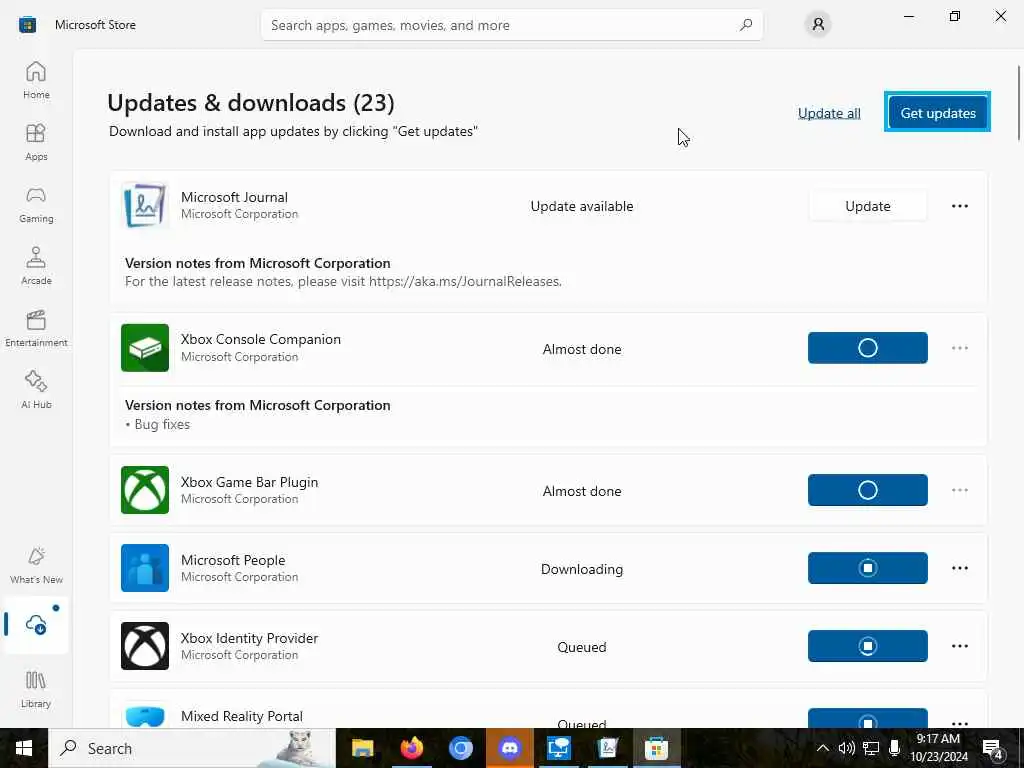This screenshot has height=768, width=1024.
Task: Click the vertical scrollbar thumb
Action: click(1019, 102)
